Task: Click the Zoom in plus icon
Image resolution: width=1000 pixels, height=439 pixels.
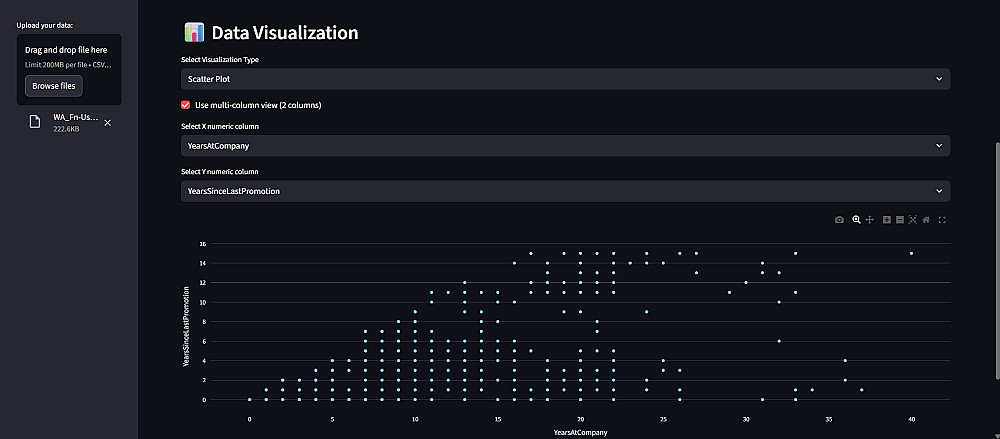Action: point(887,219)
